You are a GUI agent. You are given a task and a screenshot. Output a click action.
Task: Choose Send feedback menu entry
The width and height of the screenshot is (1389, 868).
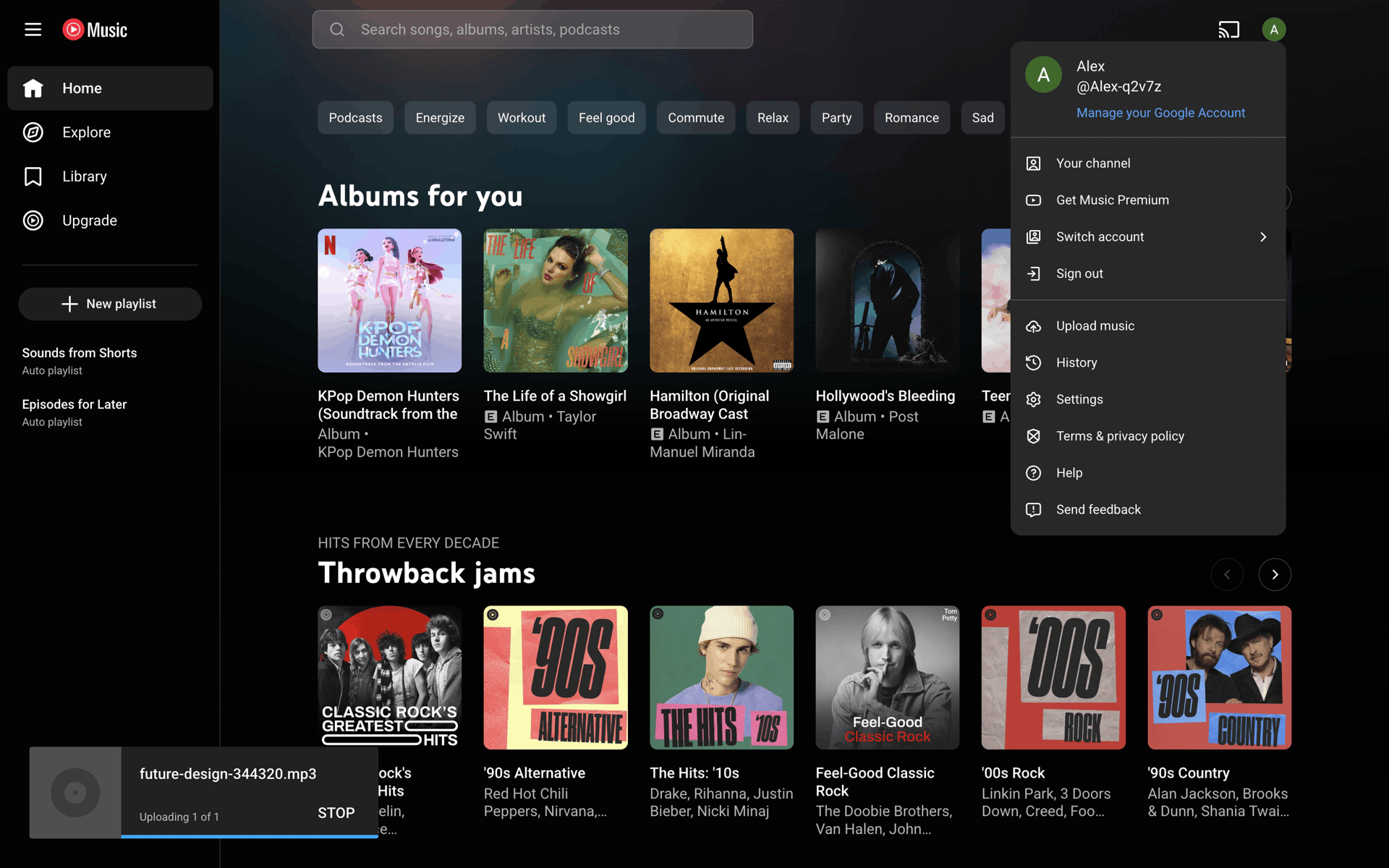[1148, 510]
